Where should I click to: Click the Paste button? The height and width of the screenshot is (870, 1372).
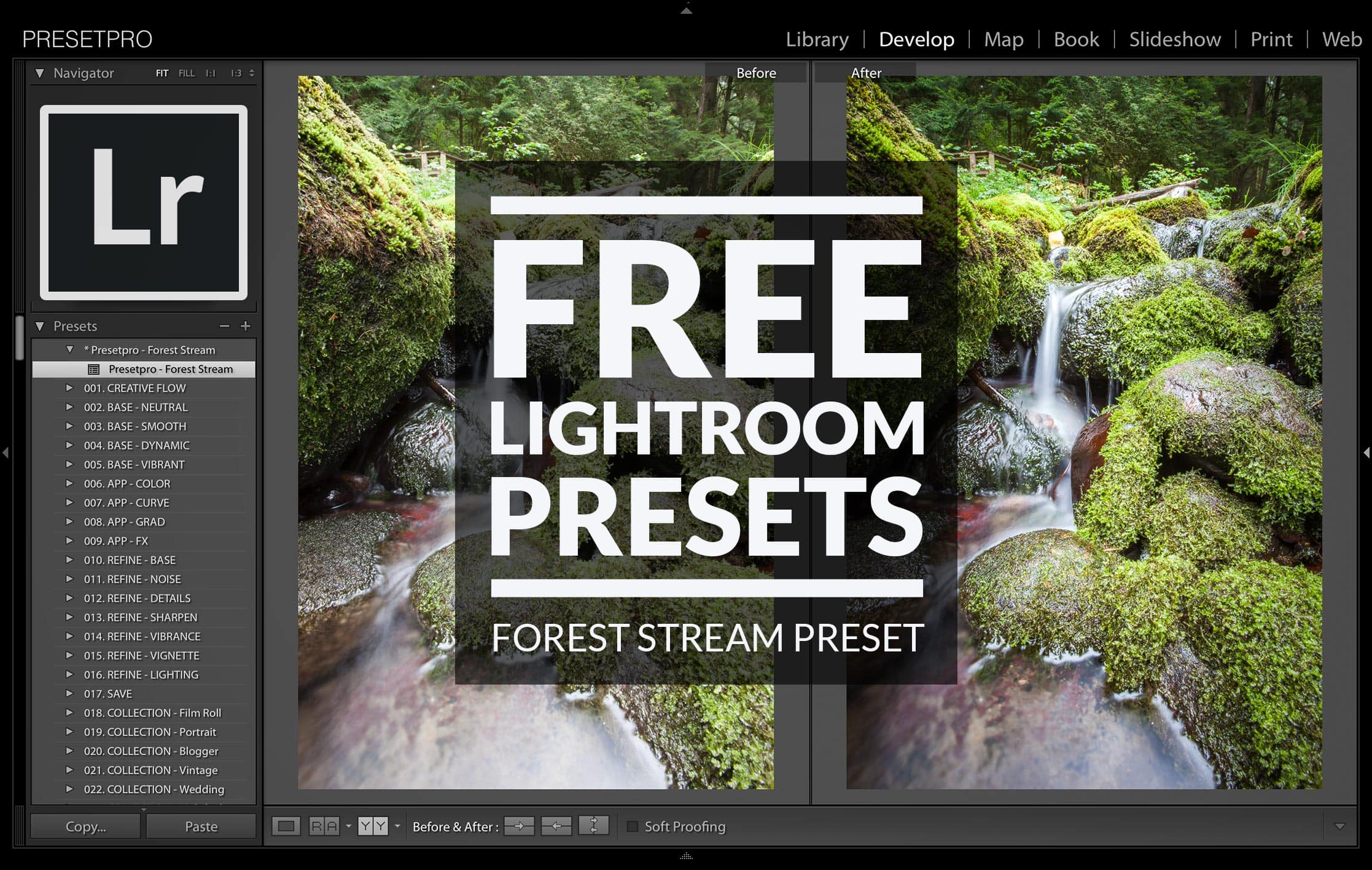click(201, 826)
